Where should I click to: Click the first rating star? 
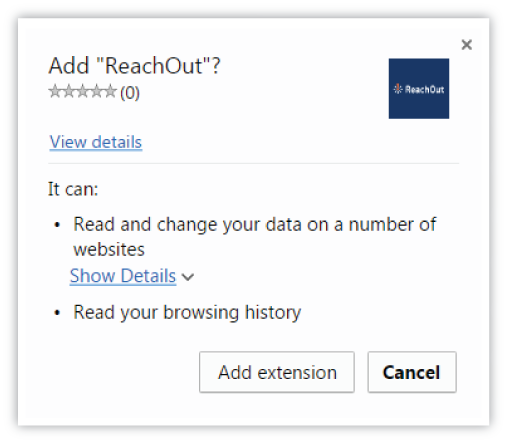pyautogui.click(x=55, y=91)
